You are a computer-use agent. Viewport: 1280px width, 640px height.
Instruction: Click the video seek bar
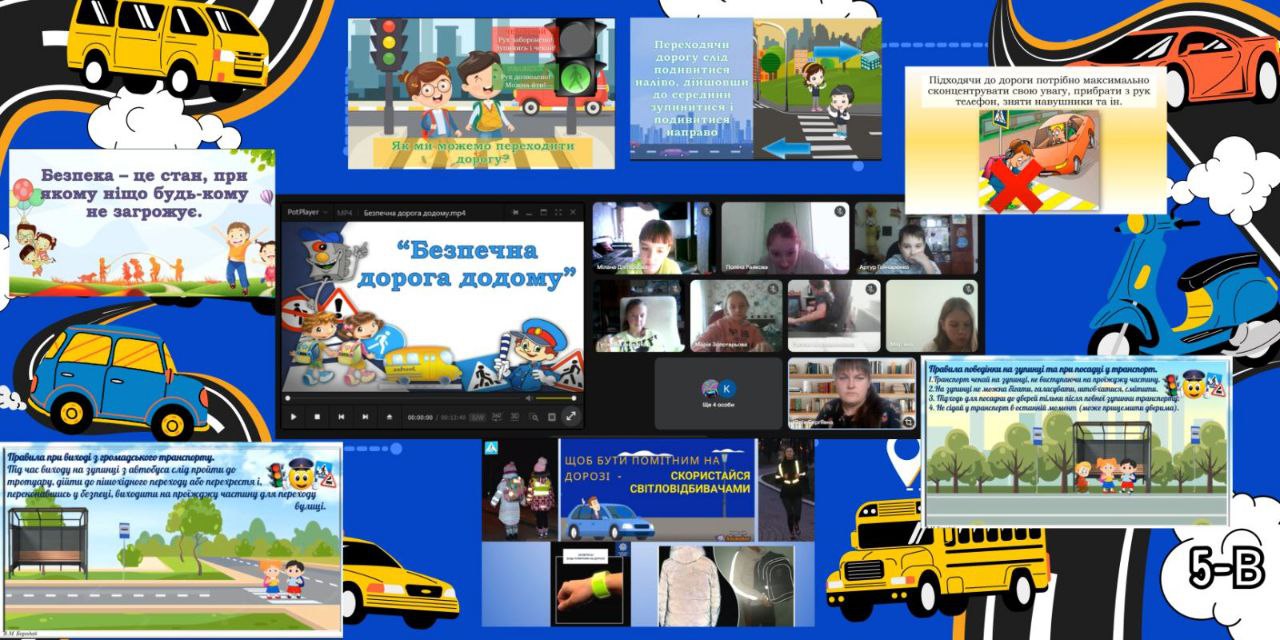point(400,397)
